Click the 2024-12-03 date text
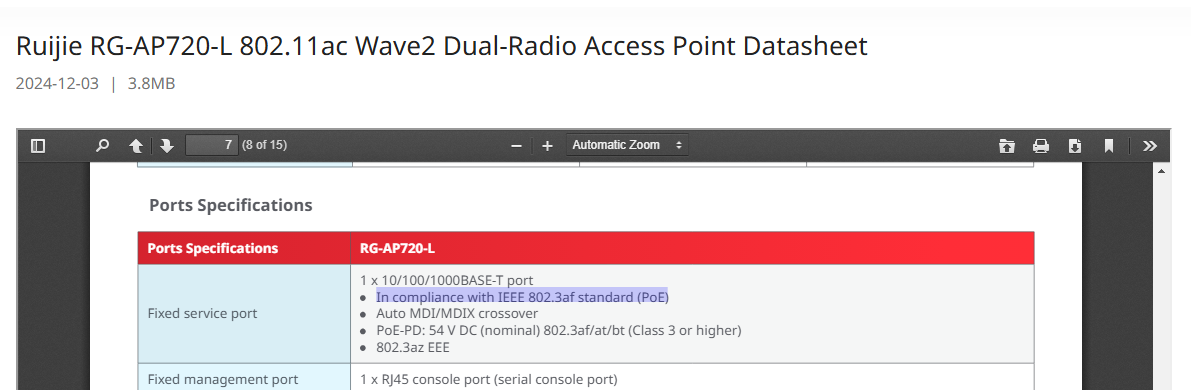This screenshot has height=390, width=1191. coord(57,84)
